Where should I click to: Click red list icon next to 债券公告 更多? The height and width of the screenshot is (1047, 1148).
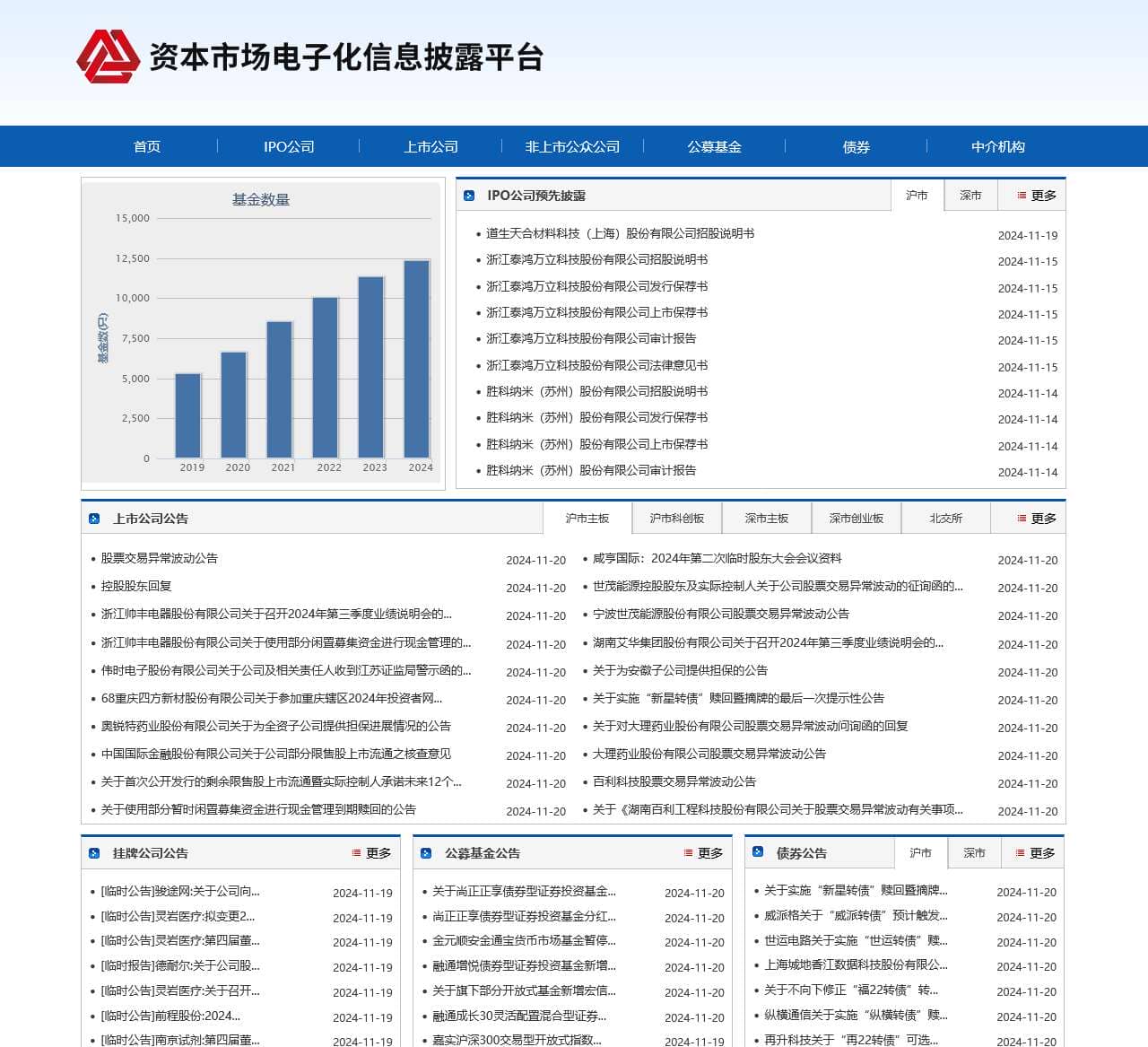(1019, 853)
